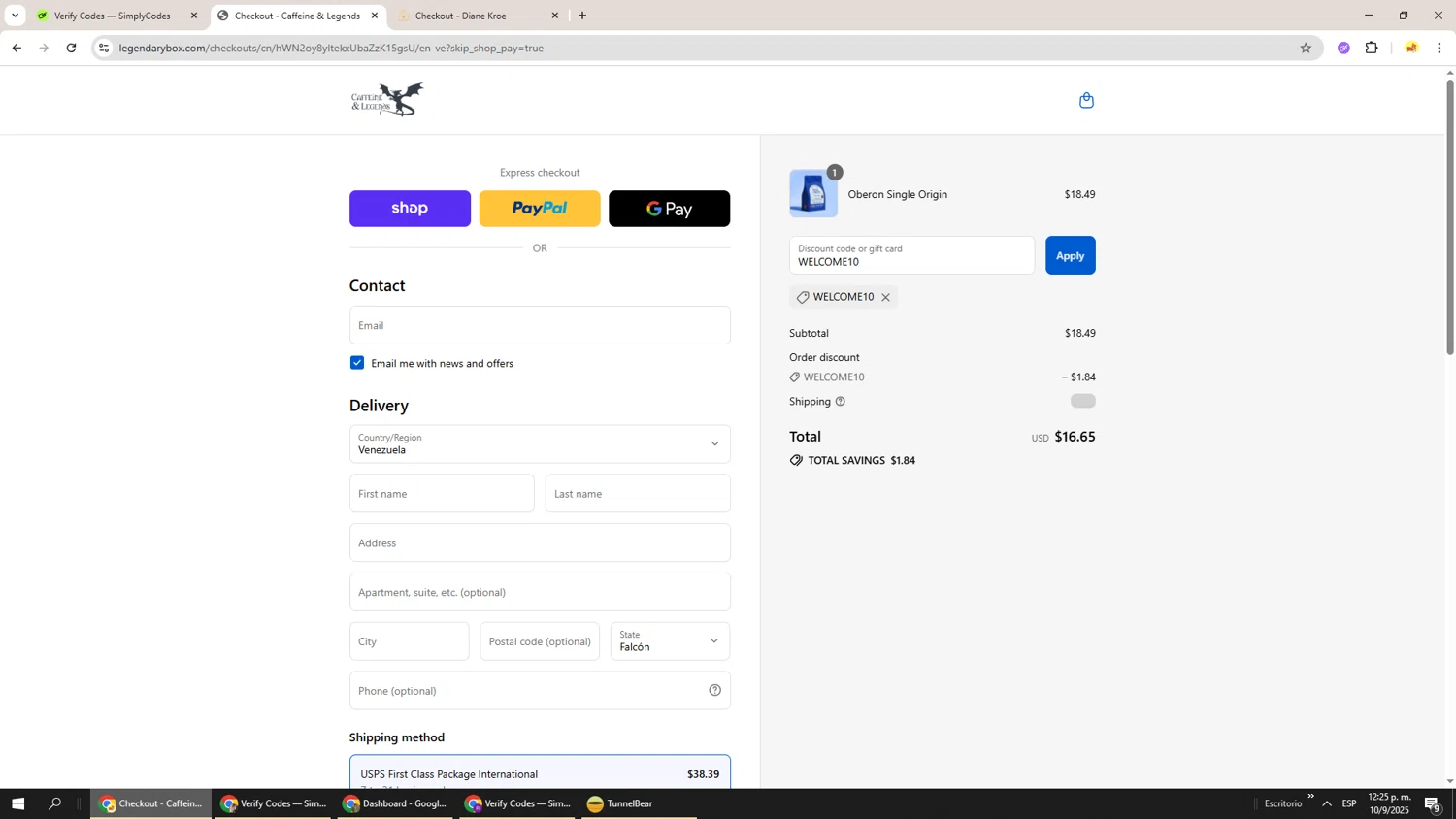Pay with Google Pay express button
Screen dimensions: 1456x819
coord(670,209)
